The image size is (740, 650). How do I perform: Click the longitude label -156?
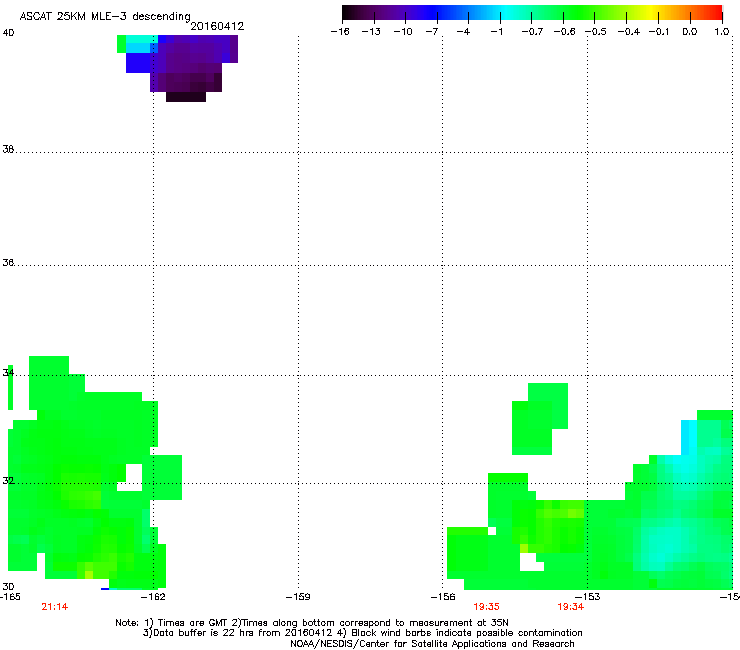point(443,597)
